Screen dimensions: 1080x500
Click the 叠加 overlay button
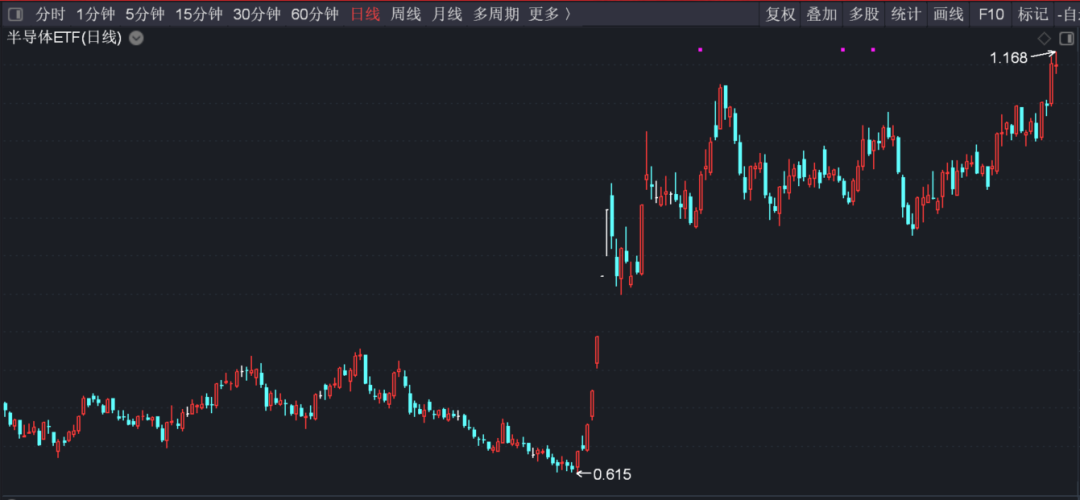(822, 14)
